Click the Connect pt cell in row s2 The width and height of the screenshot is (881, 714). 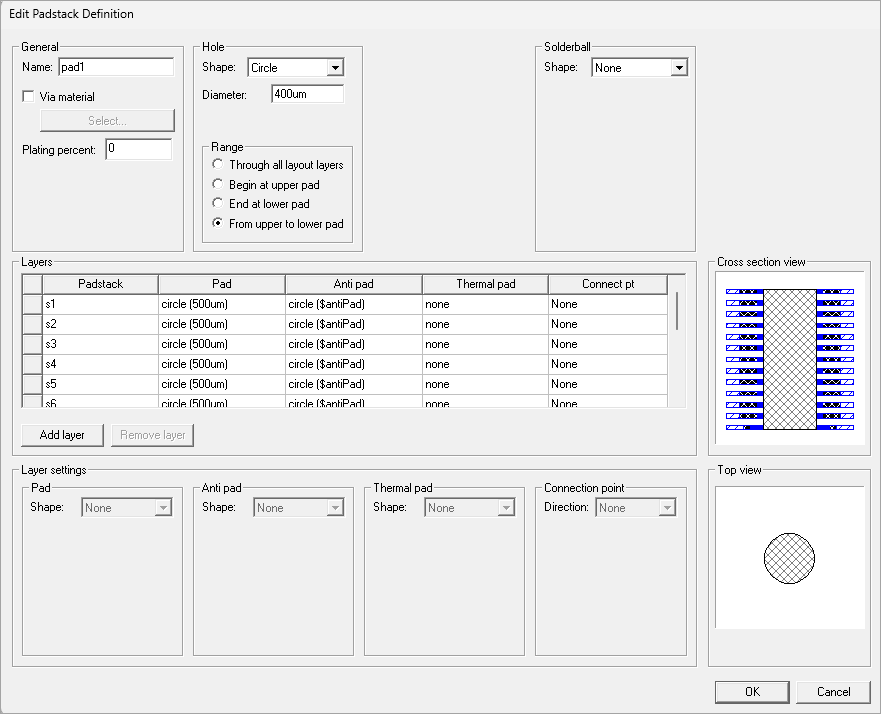608,324
